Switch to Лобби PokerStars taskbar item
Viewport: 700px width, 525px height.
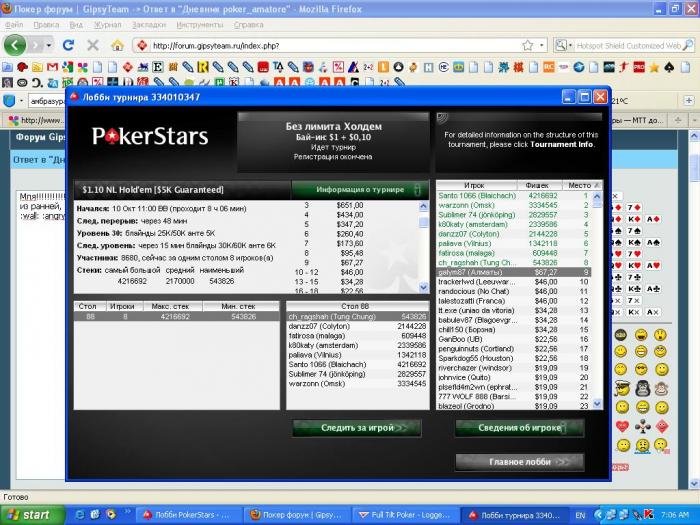click(x=187, y=515)
